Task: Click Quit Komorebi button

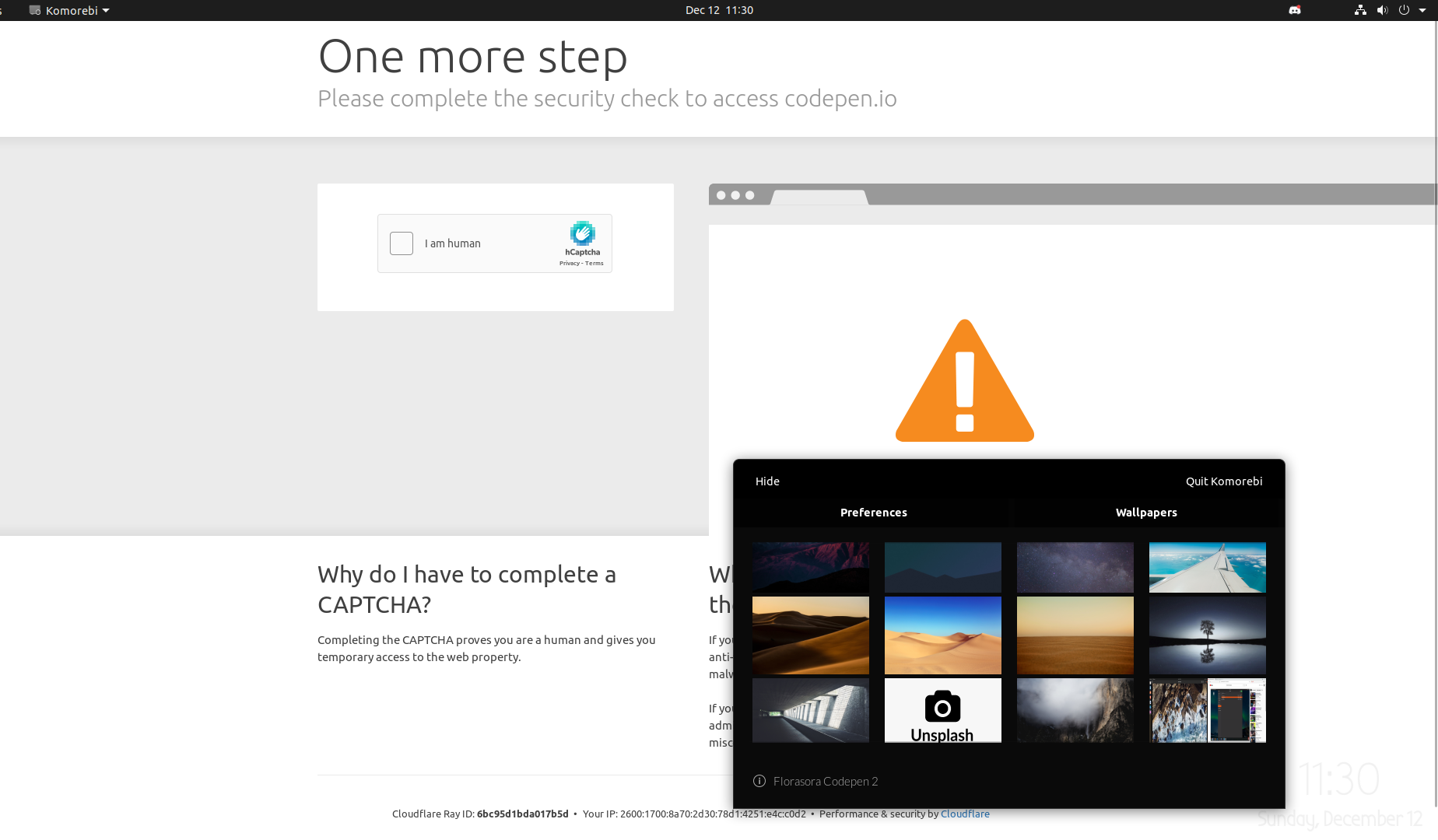Action: [x=1224, y=481]
